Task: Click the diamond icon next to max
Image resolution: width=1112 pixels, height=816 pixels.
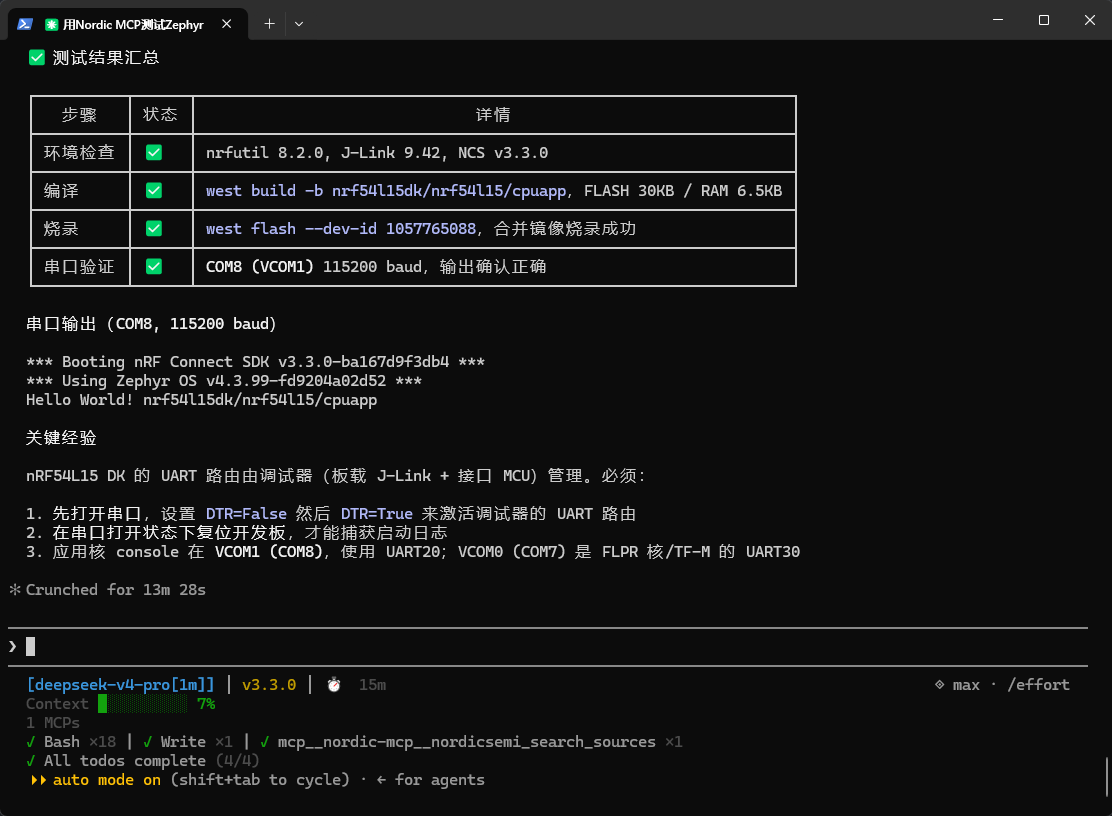Action: [x=940, y=685]
